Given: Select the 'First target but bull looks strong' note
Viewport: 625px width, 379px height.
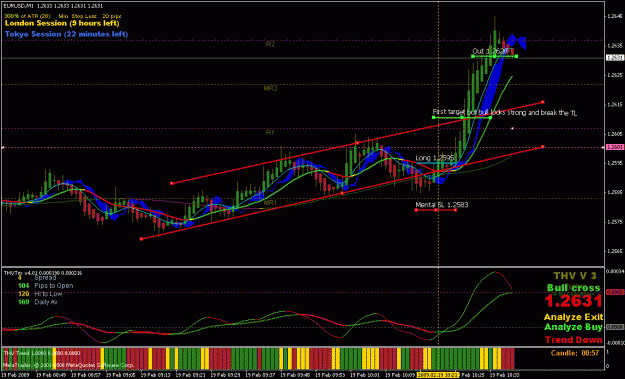Looking at the screenshot, I should (505, 113).
